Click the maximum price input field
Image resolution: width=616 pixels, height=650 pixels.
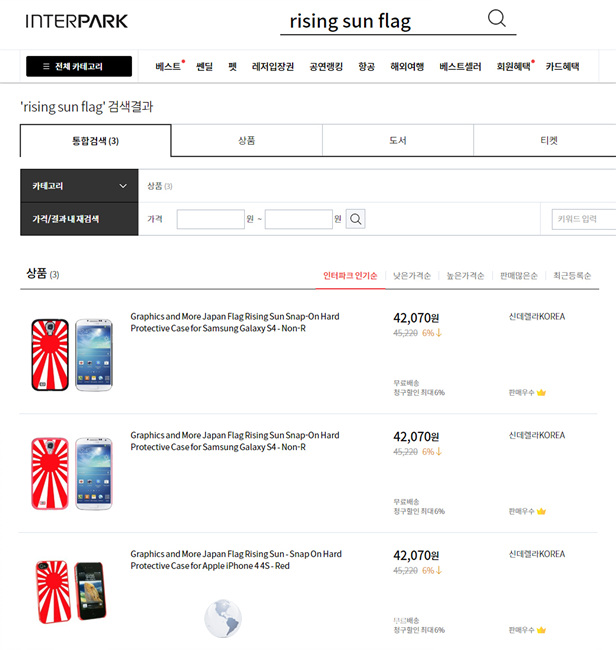point(299,219)
